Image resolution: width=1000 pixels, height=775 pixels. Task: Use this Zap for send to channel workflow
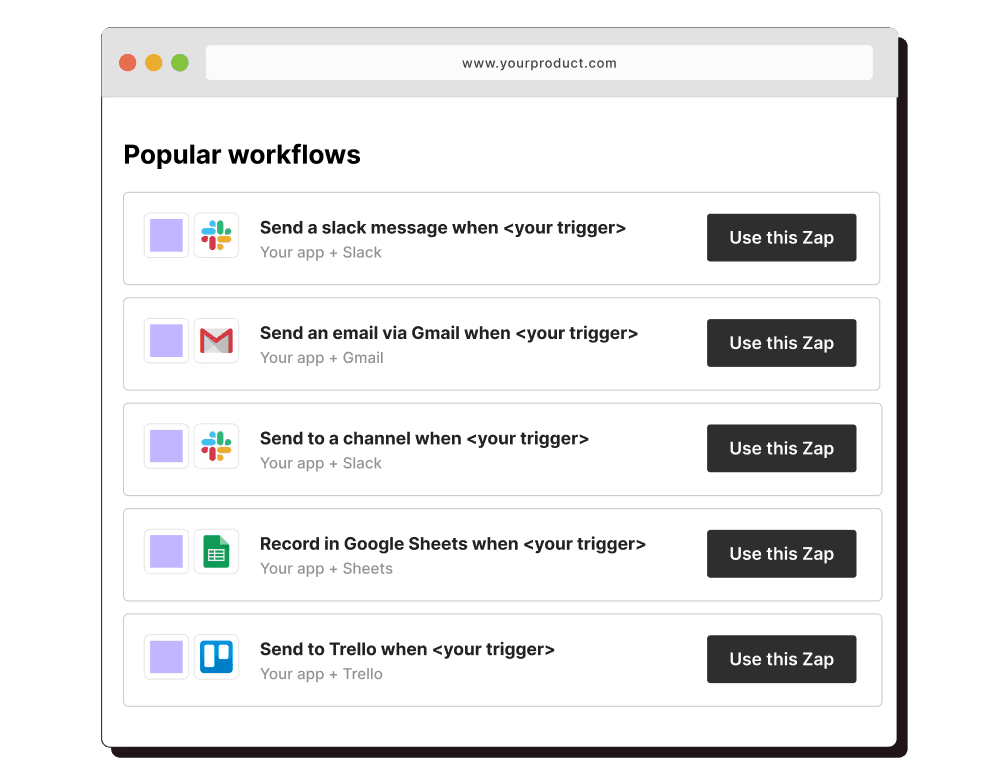click(x=781, y=448)
